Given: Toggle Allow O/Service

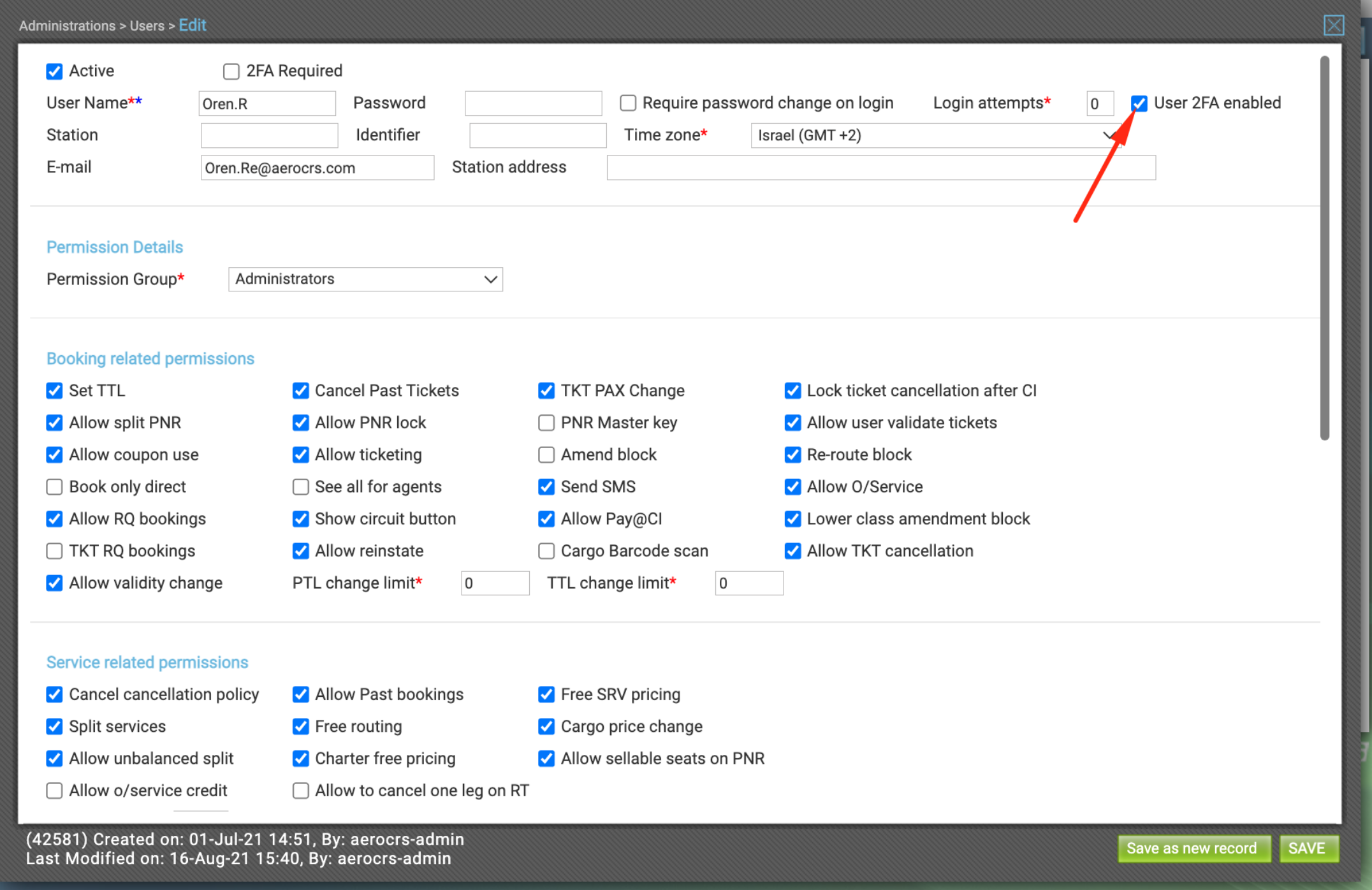Looking at the screenshot, I should [793, 487].
